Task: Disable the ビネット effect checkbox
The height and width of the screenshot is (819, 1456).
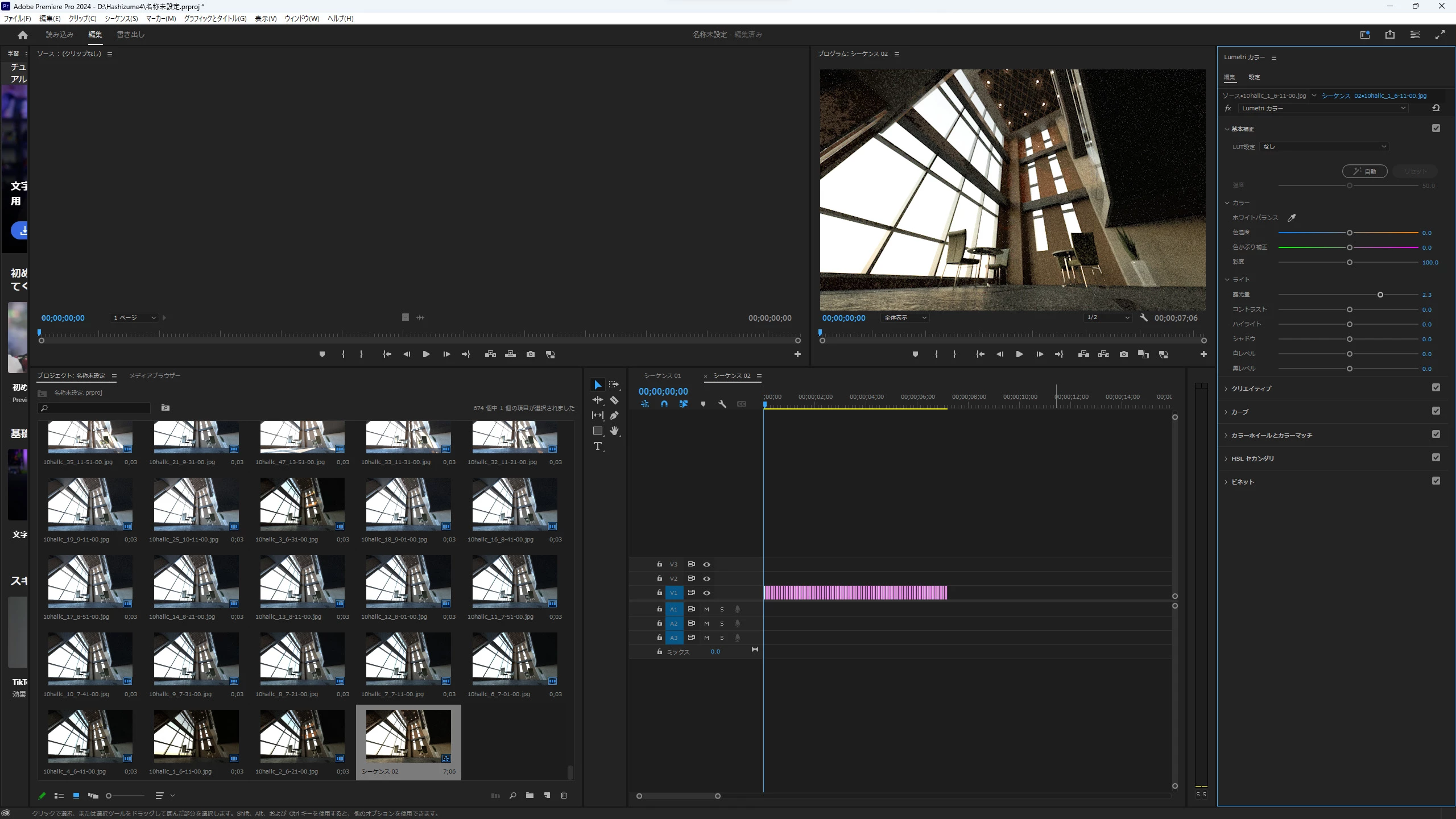Action: click(1436, 481)
